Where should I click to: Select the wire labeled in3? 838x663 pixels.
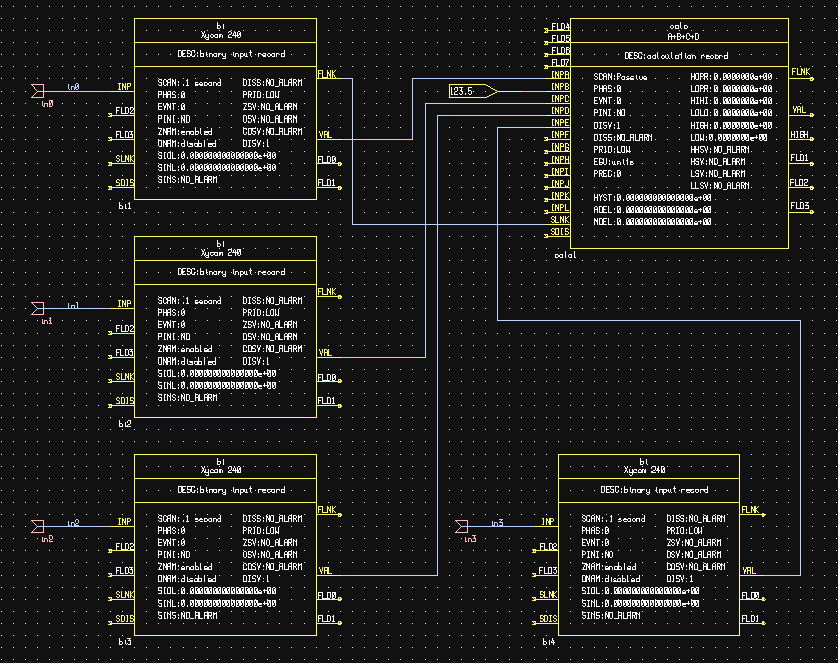point(501,526)
